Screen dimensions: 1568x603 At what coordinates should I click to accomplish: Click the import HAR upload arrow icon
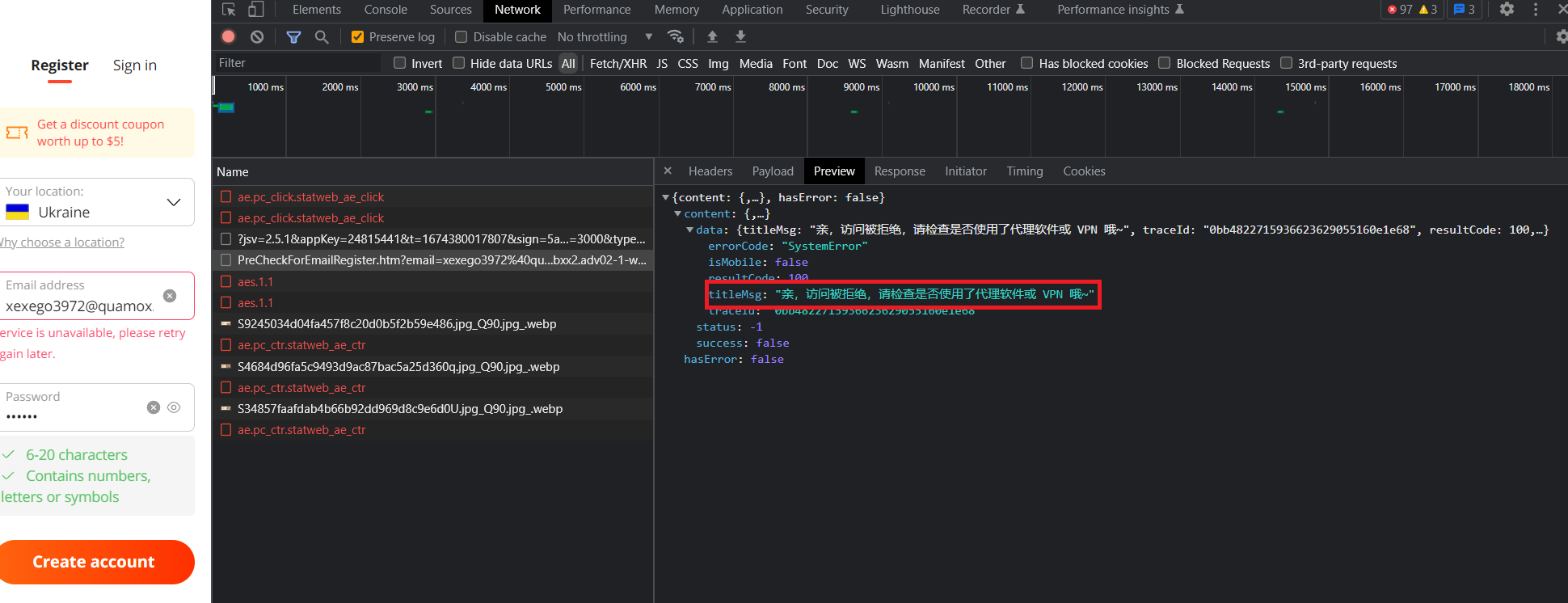click(x=712, y=36)
